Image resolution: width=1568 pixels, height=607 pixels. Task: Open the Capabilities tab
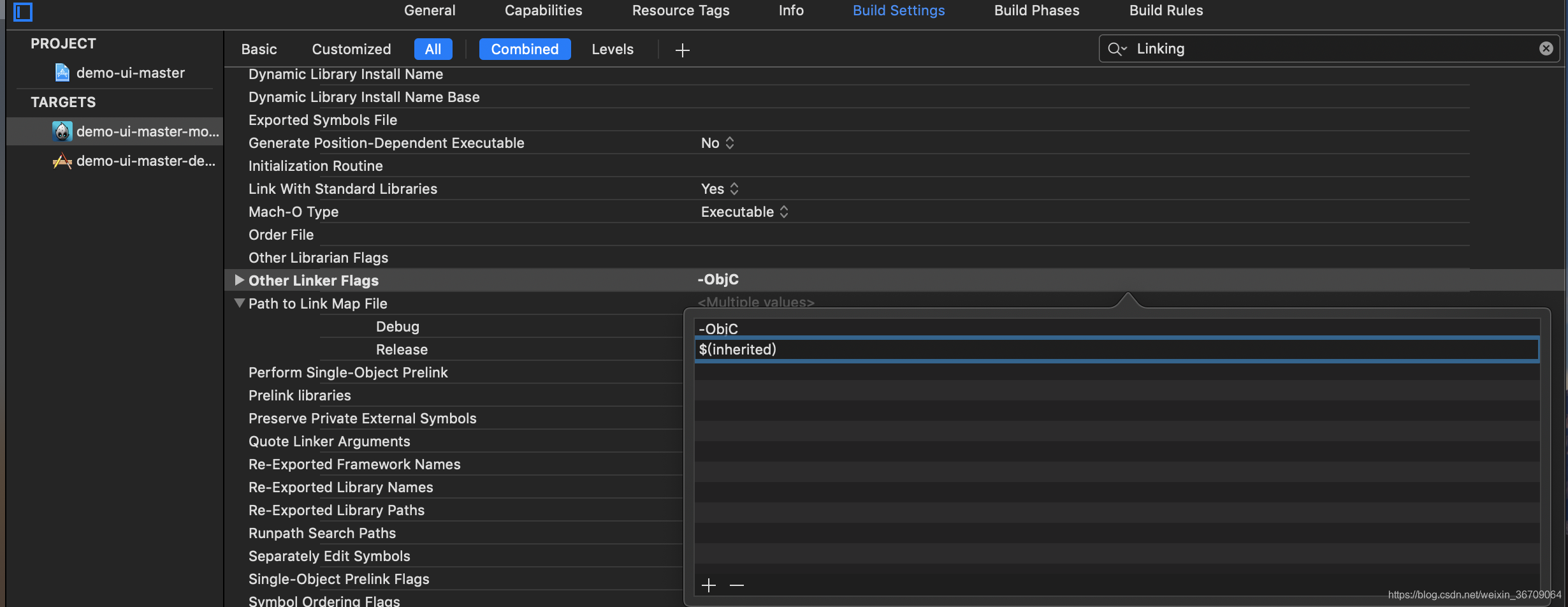pyautogui.click(x=544, y=10)
